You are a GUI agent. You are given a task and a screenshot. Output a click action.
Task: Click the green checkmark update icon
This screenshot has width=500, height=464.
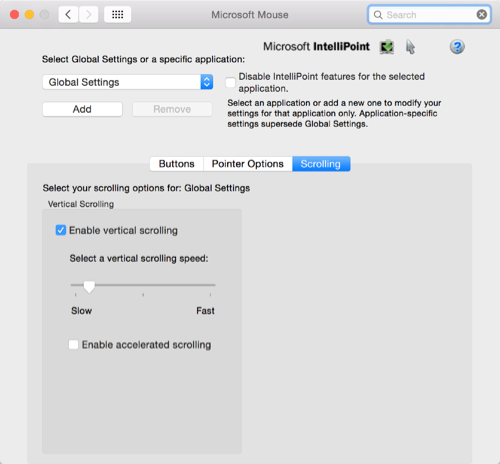click(387, 47)
